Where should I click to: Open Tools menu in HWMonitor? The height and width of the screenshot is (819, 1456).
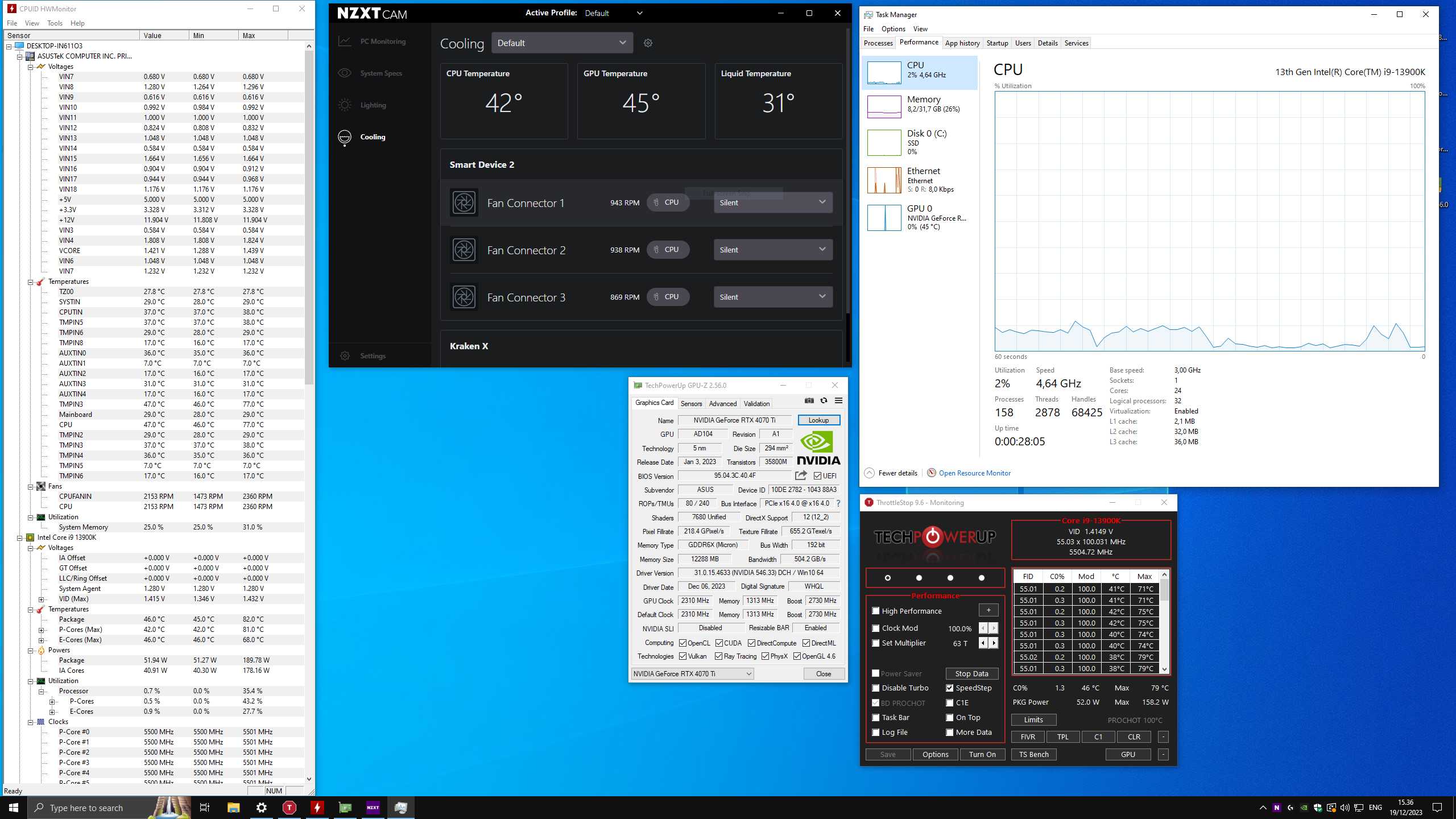point(55,23)
